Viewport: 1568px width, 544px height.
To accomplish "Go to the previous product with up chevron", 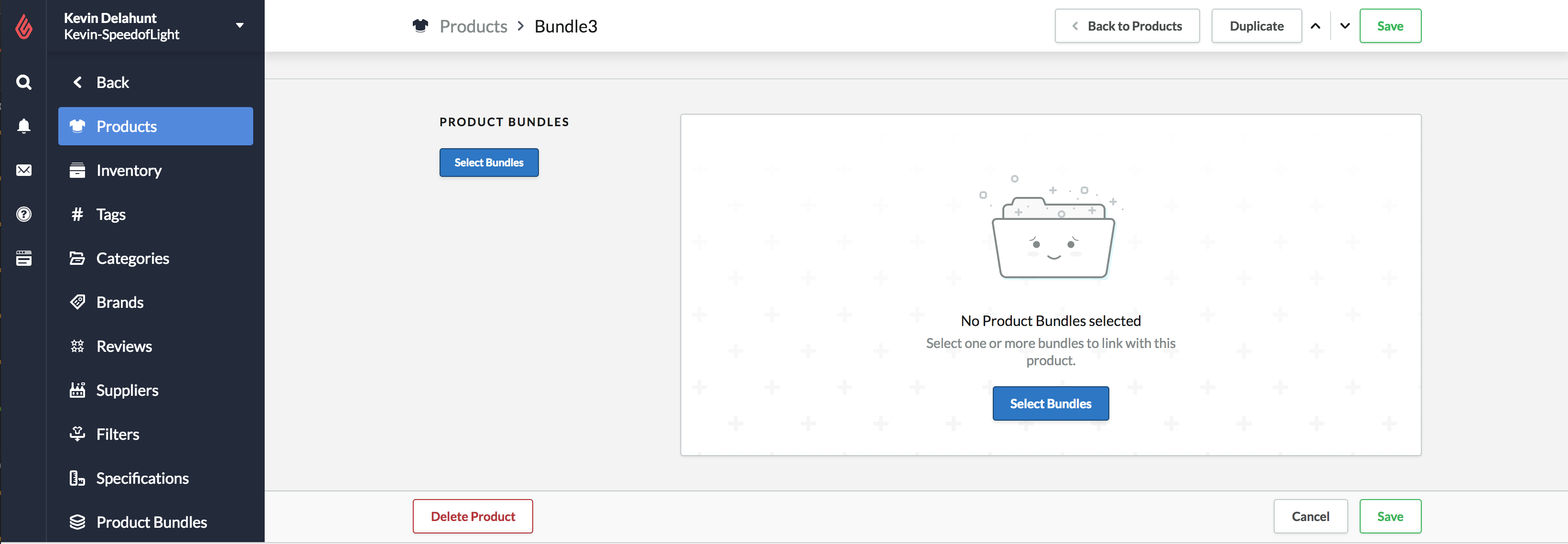I will click(x=1315, y=26).
